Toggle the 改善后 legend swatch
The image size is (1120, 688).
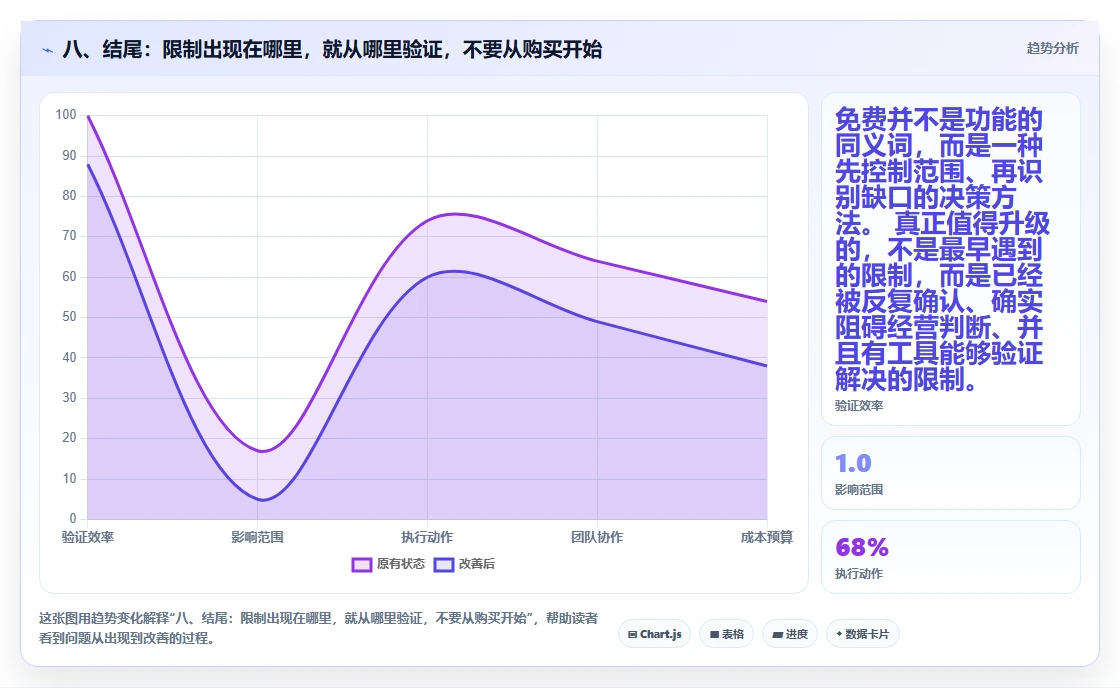444,564
